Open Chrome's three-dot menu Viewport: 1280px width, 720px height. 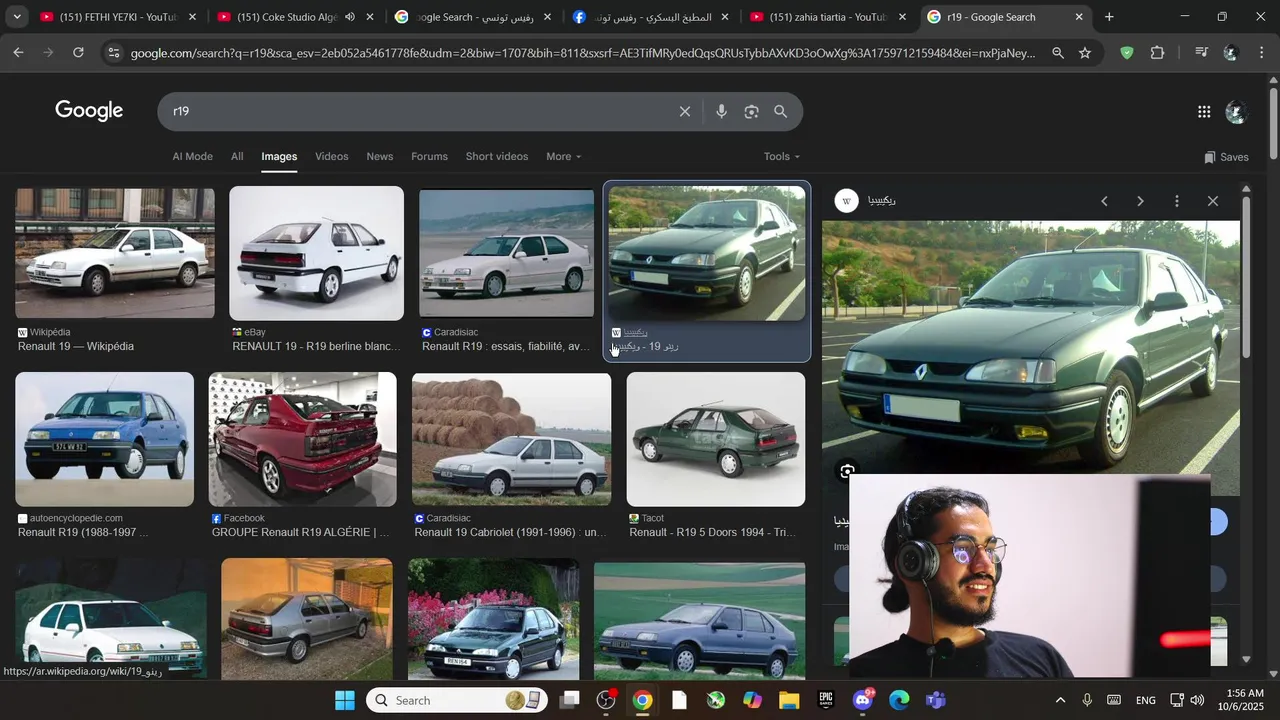[x=1262, y=53]
